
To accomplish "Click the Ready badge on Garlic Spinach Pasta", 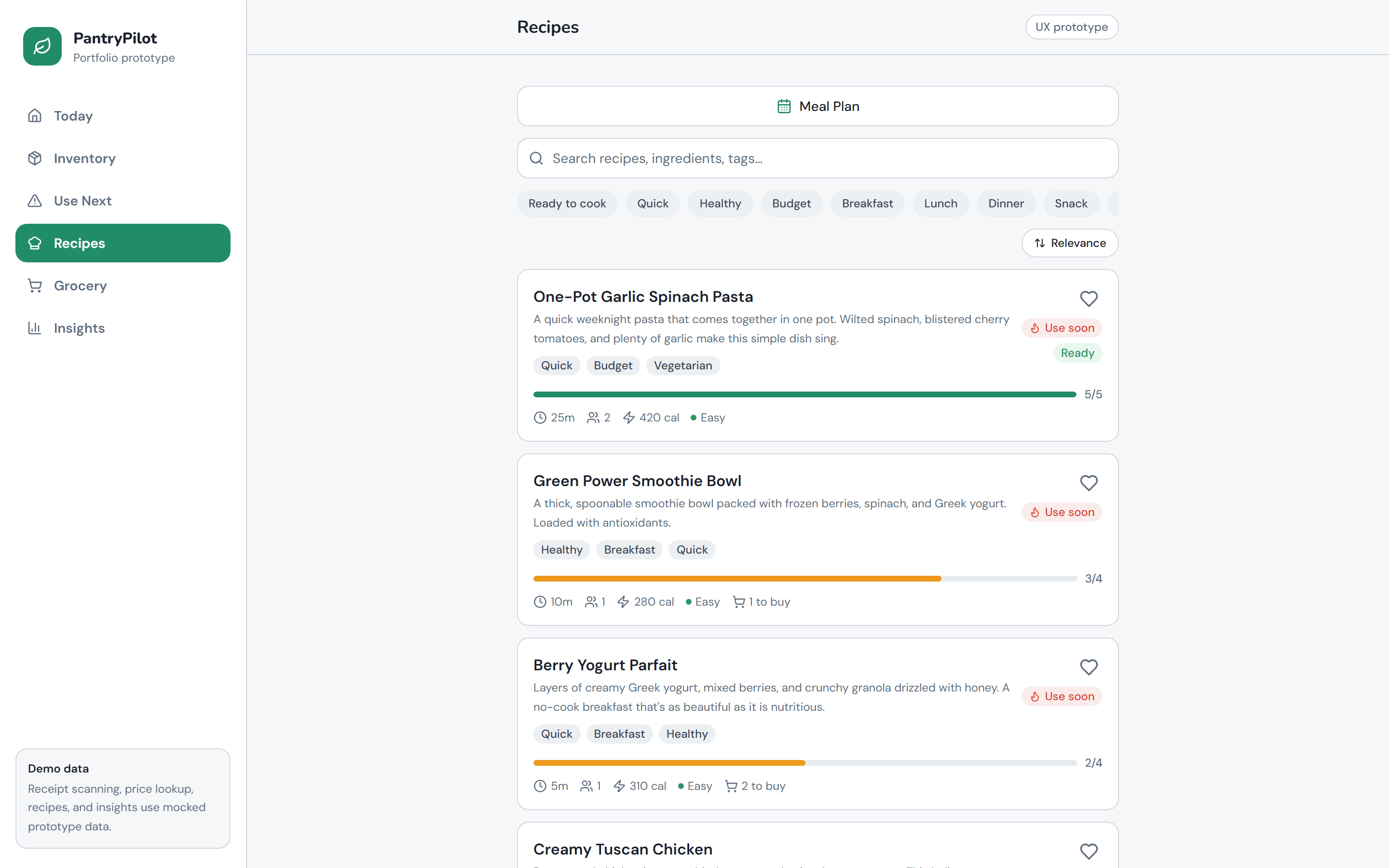I will click(1077, 353).
